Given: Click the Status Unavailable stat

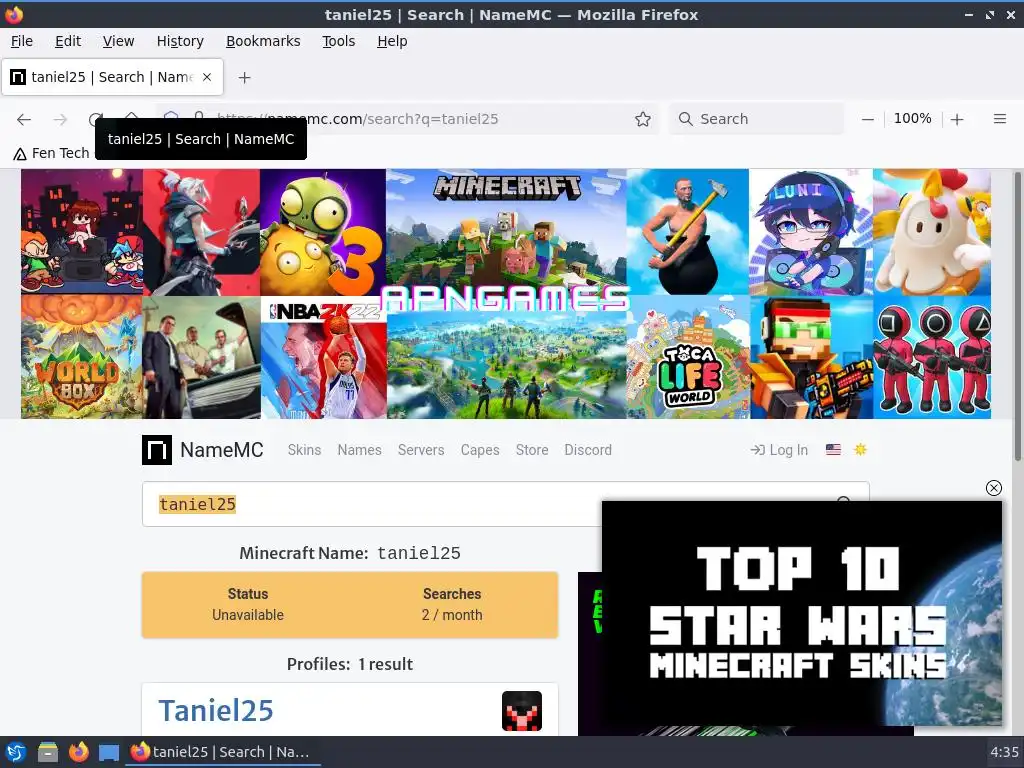Looking at the screenshot, I should coord(248,604).
